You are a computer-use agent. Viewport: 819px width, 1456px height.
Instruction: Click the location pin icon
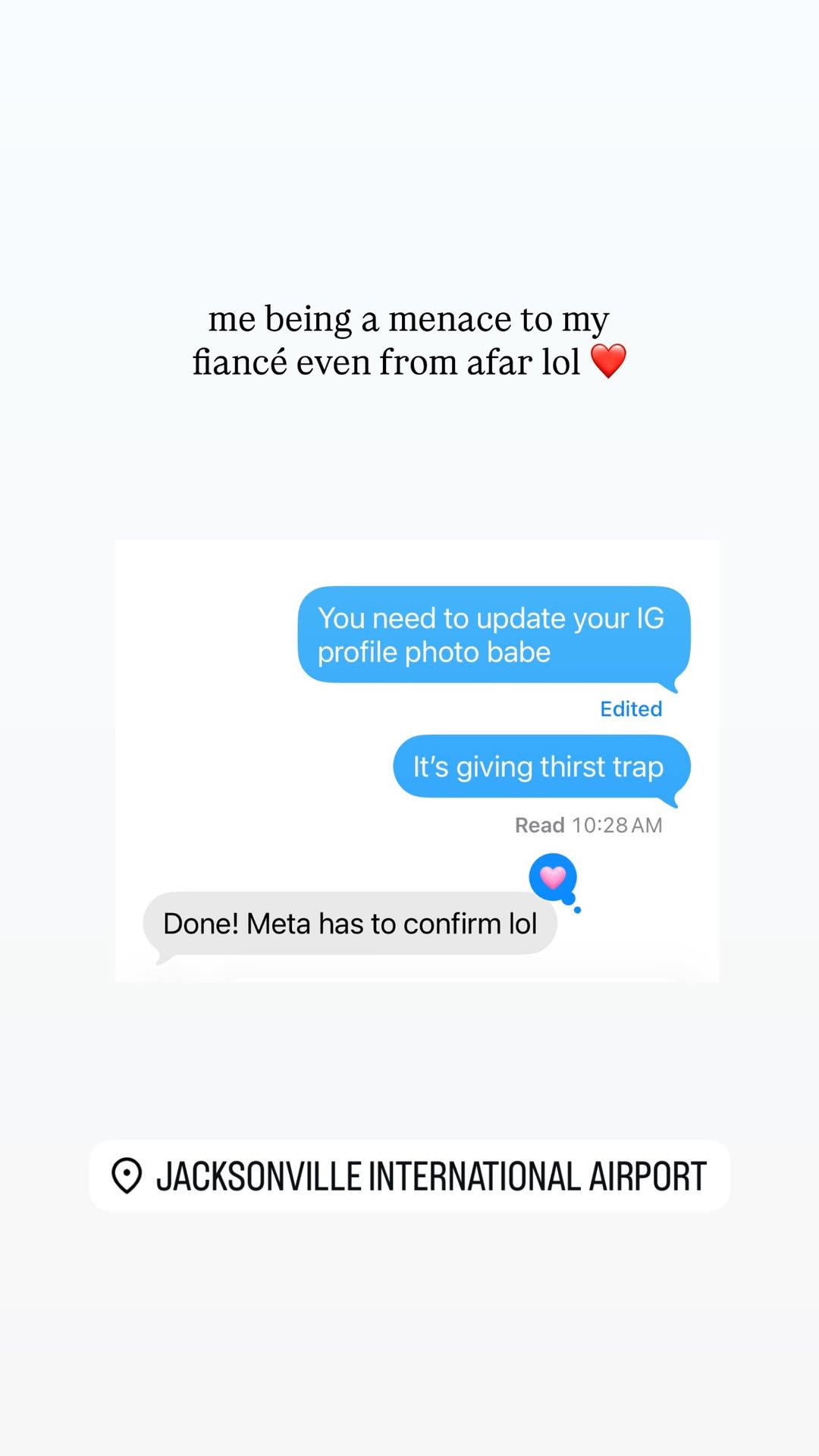click(127, 1176)
